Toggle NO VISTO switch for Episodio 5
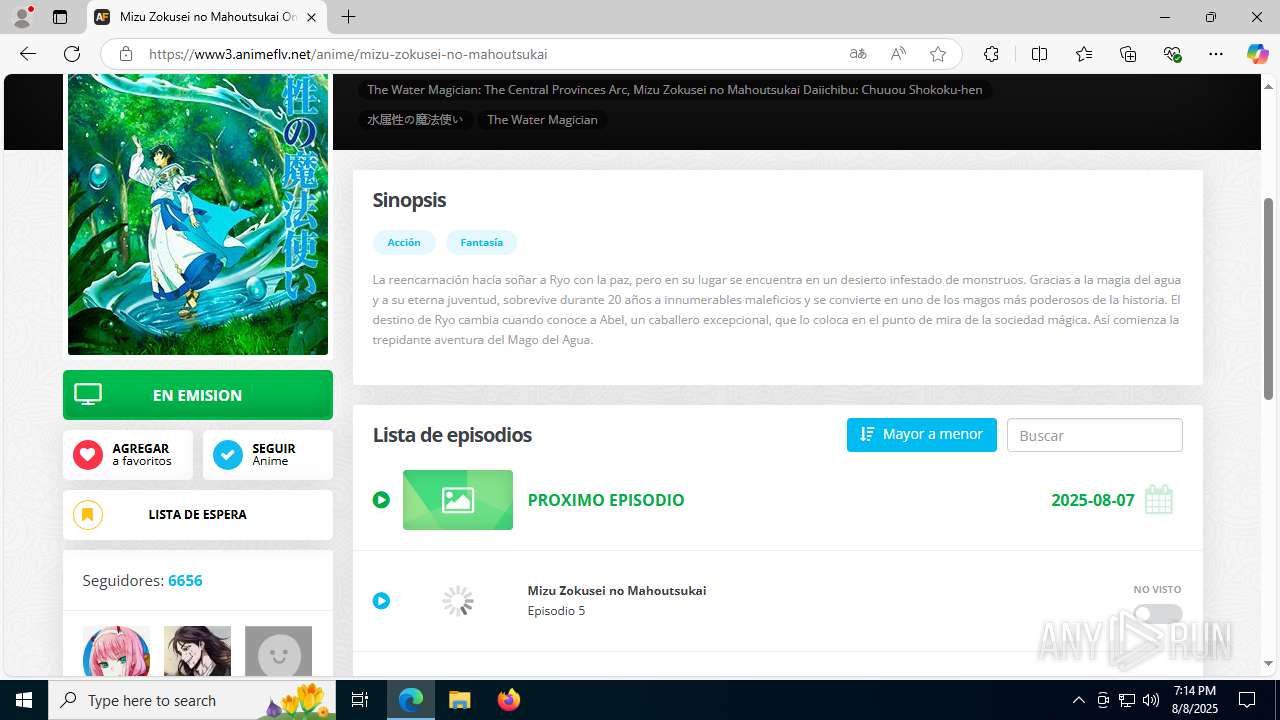The width and height of the screenshot is (1280, 720). click(1158, 614)
